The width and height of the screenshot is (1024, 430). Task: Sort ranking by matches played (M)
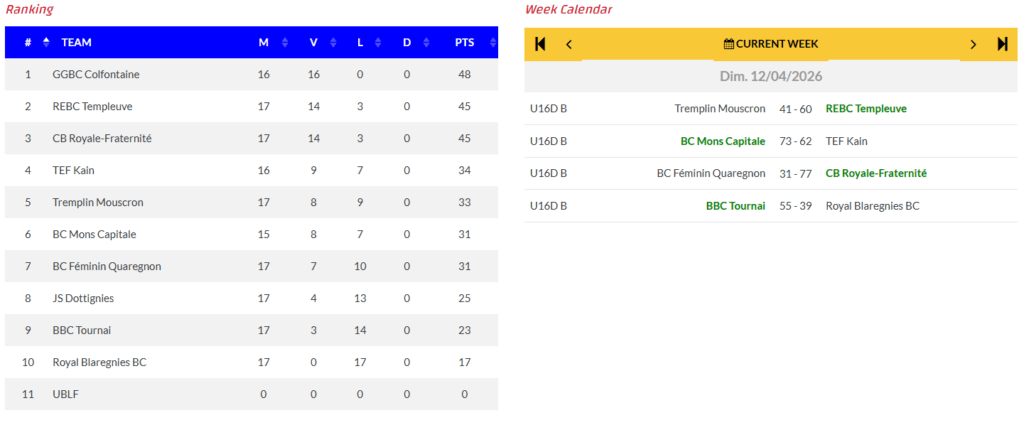(x=264, y=43)
